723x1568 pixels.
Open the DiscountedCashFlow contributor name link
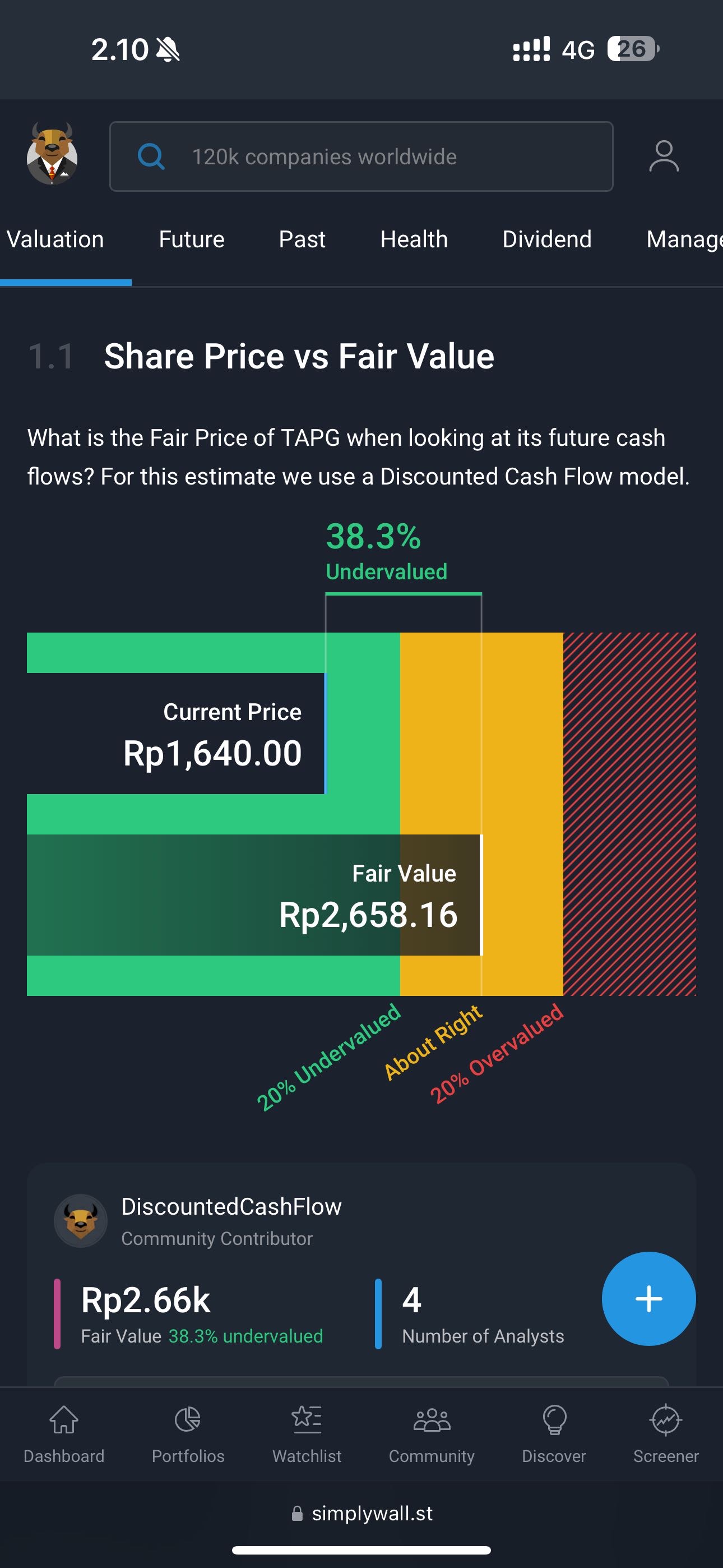click(x=231, y=1206)
